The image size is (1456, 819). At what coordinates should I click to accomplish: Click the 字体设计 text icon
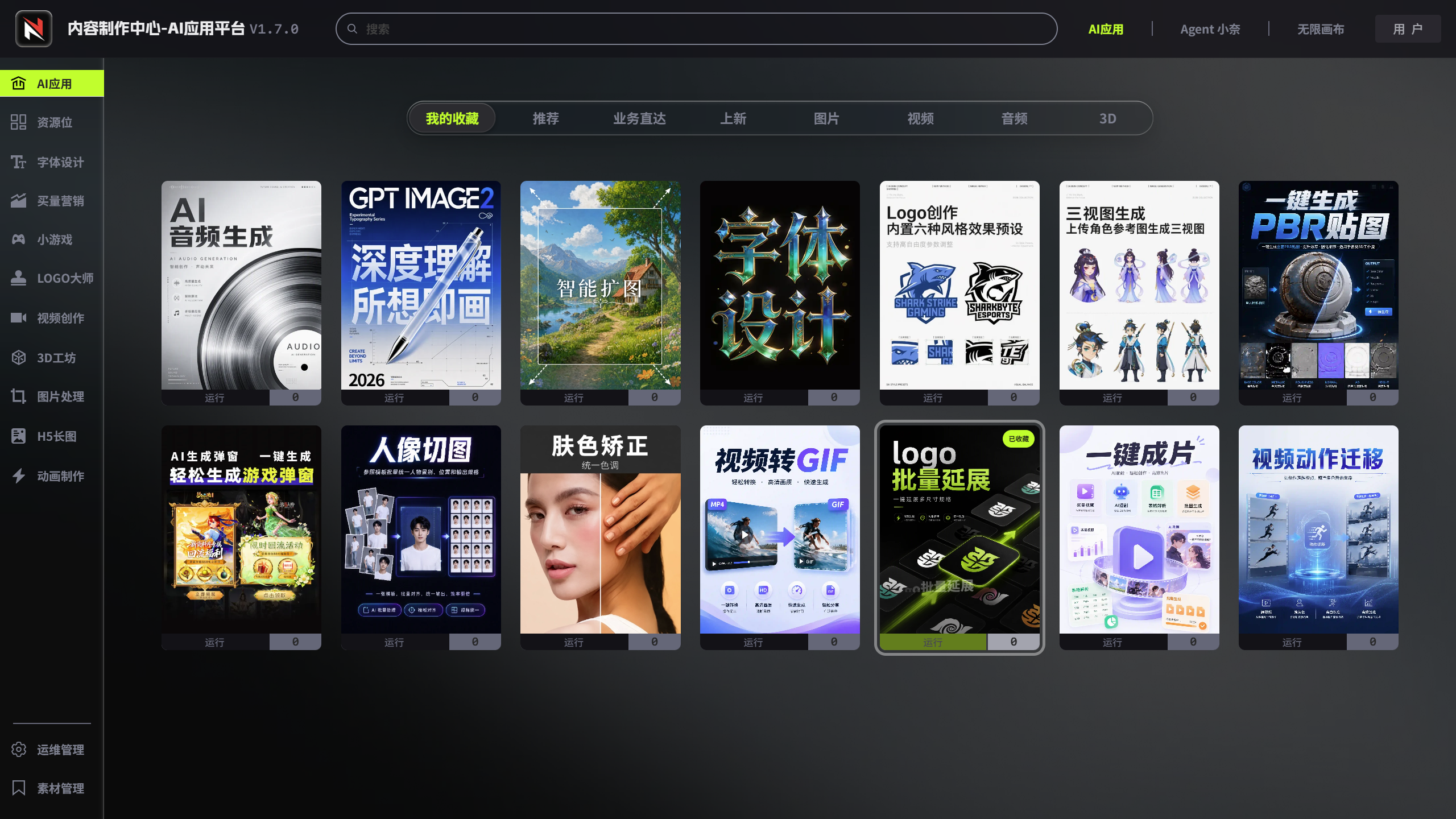click(18, 162)
